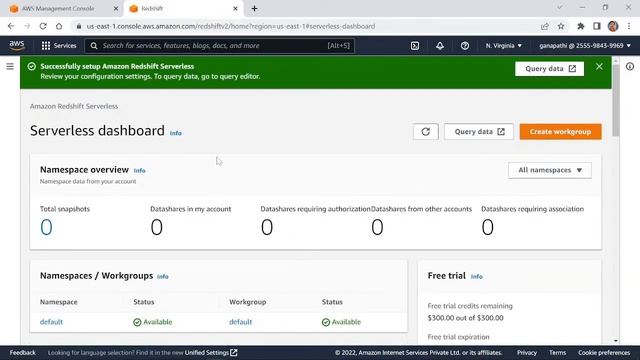This screenshot has width=640, height=360.
Task: Select the N. Virginia region dropdown
Action: coord(503,46)
